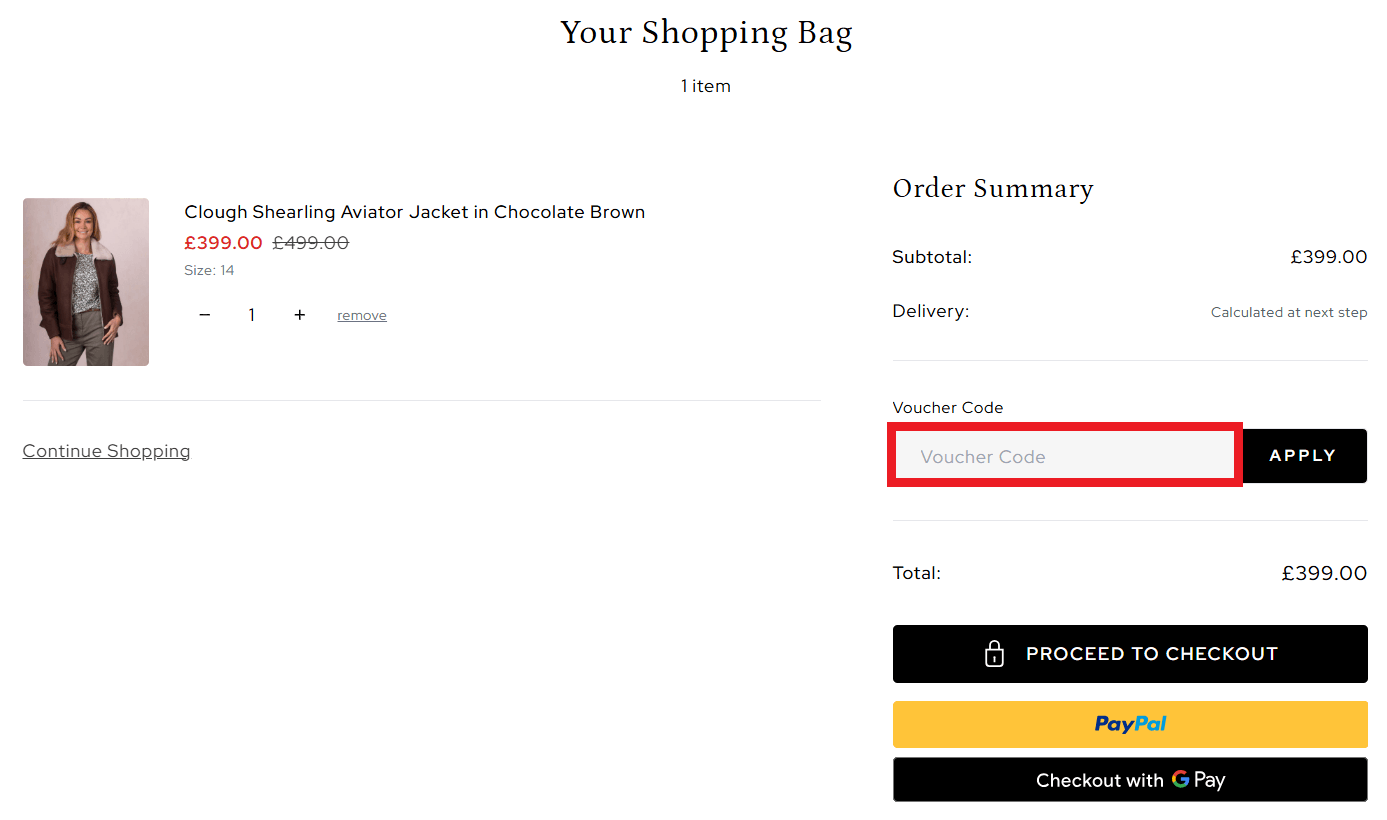Image resolution: width=1387 pixels, height=820 pixels.
Task: Click the crossed-out £499.00 price
Action: coord(310,242)
